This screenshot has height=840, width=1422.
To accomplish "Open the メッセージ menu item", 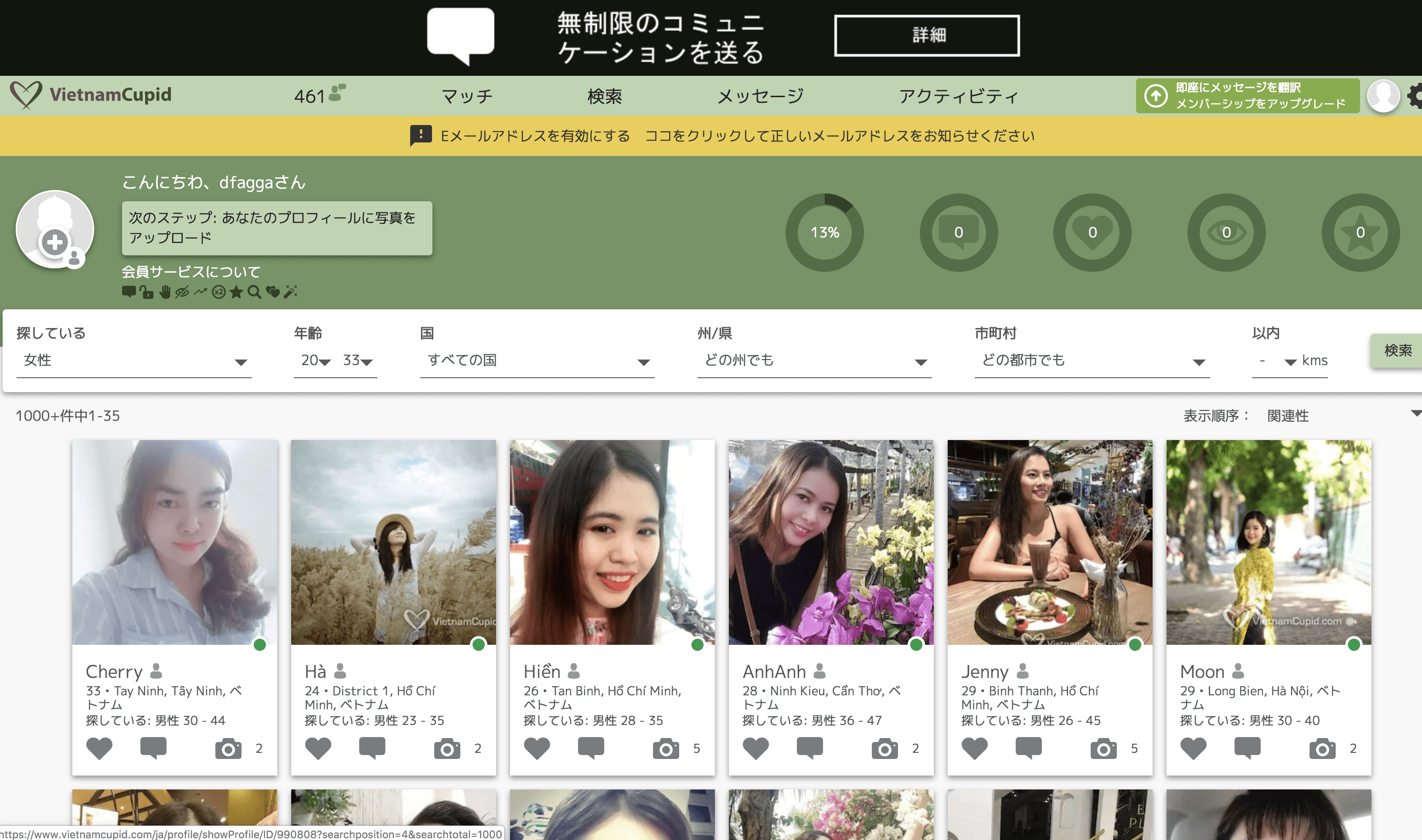I will (760, 96).
